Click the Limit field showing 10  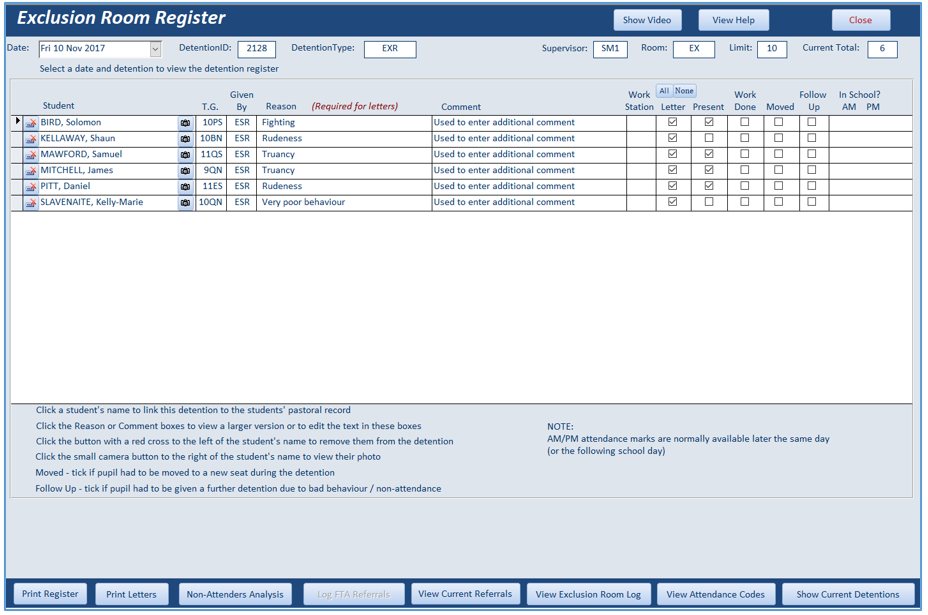tap(772, 49)
